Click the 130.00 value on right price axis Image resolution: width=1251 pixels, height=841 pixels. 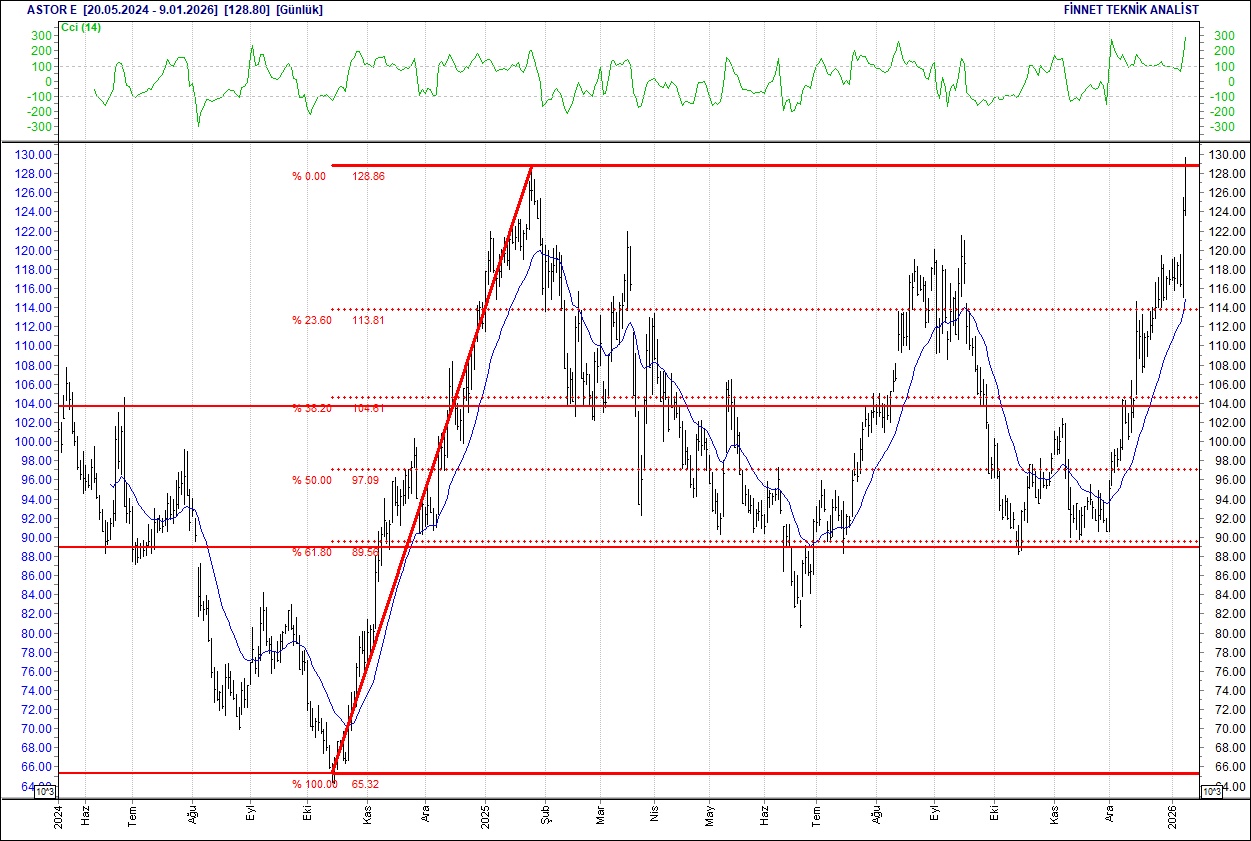click(1226, 156)
